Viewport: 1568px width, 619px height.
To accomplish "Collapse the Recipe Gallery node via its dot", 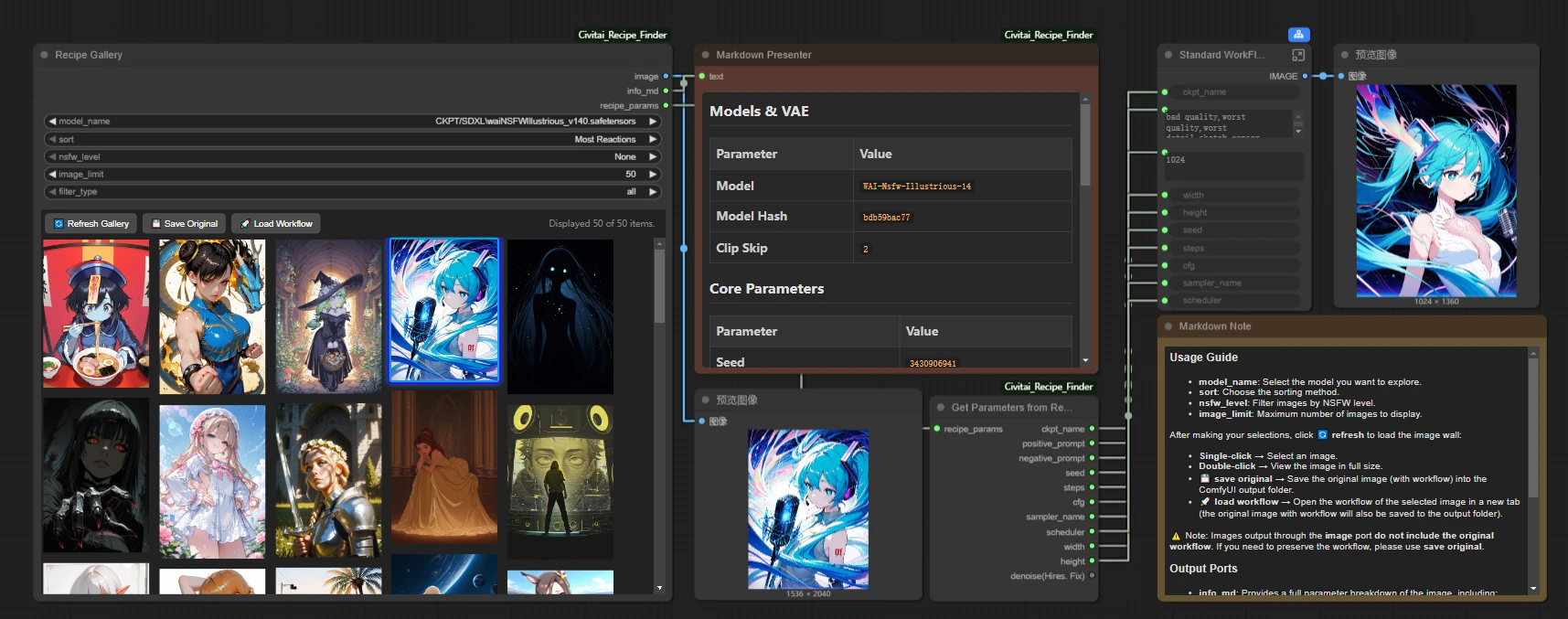I will tap(44, 55).
